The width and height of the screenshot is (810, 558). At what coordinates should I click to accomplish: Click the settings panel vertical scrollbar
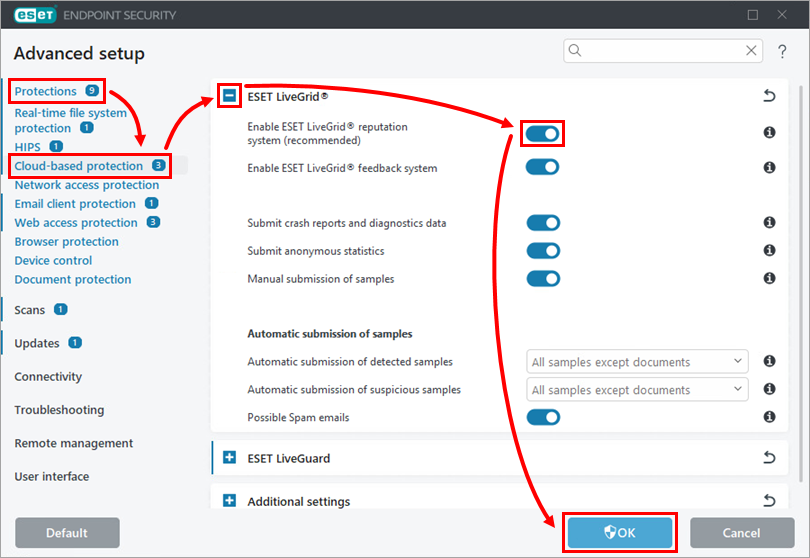801,284
